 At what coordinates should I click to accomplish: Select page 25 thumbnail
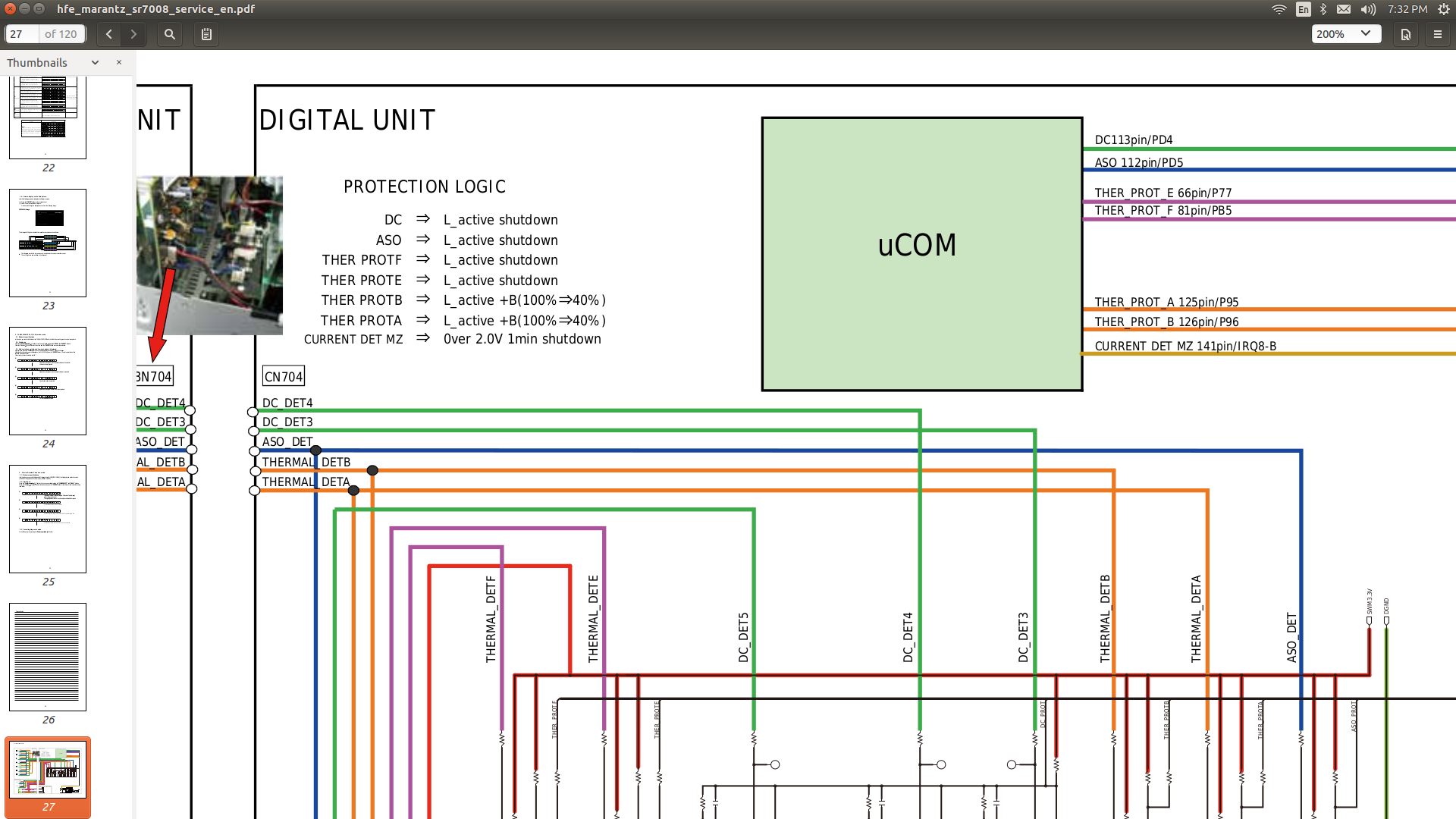coord(48,519)
